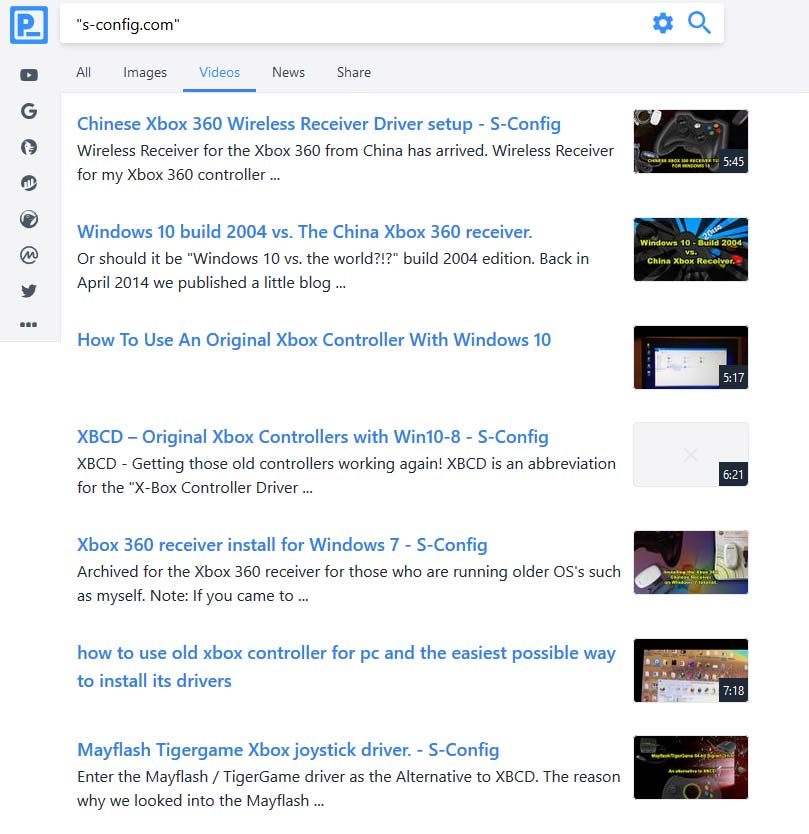Switch search provider to YouTube in sidebar
809x834 pixels.
[29, 75]
